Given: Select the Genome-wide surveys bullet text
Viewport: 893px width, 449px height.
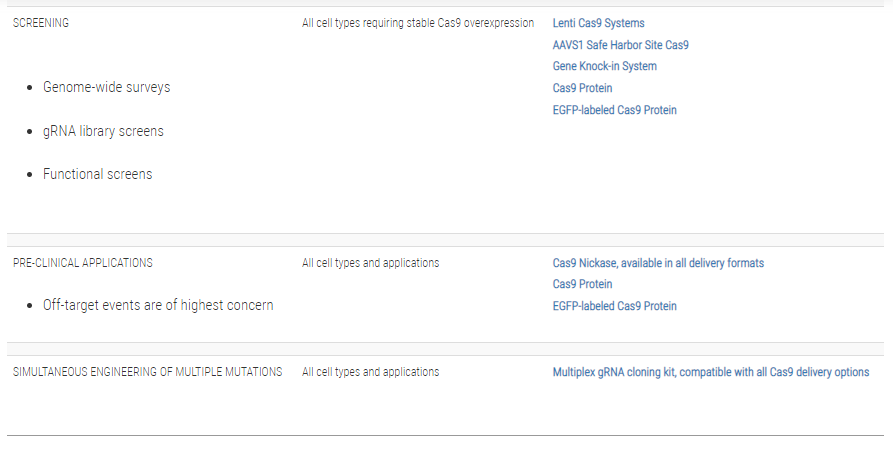Looking at the screenshot, I should (106, 87).
